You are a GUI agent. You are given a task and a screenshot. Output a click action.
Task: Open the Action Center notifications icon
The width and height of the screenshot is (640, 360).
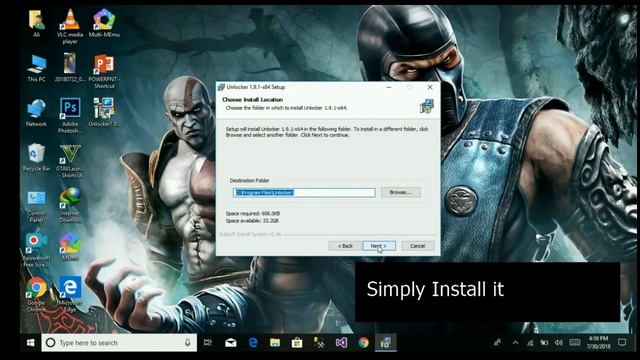tap(622, 342)
